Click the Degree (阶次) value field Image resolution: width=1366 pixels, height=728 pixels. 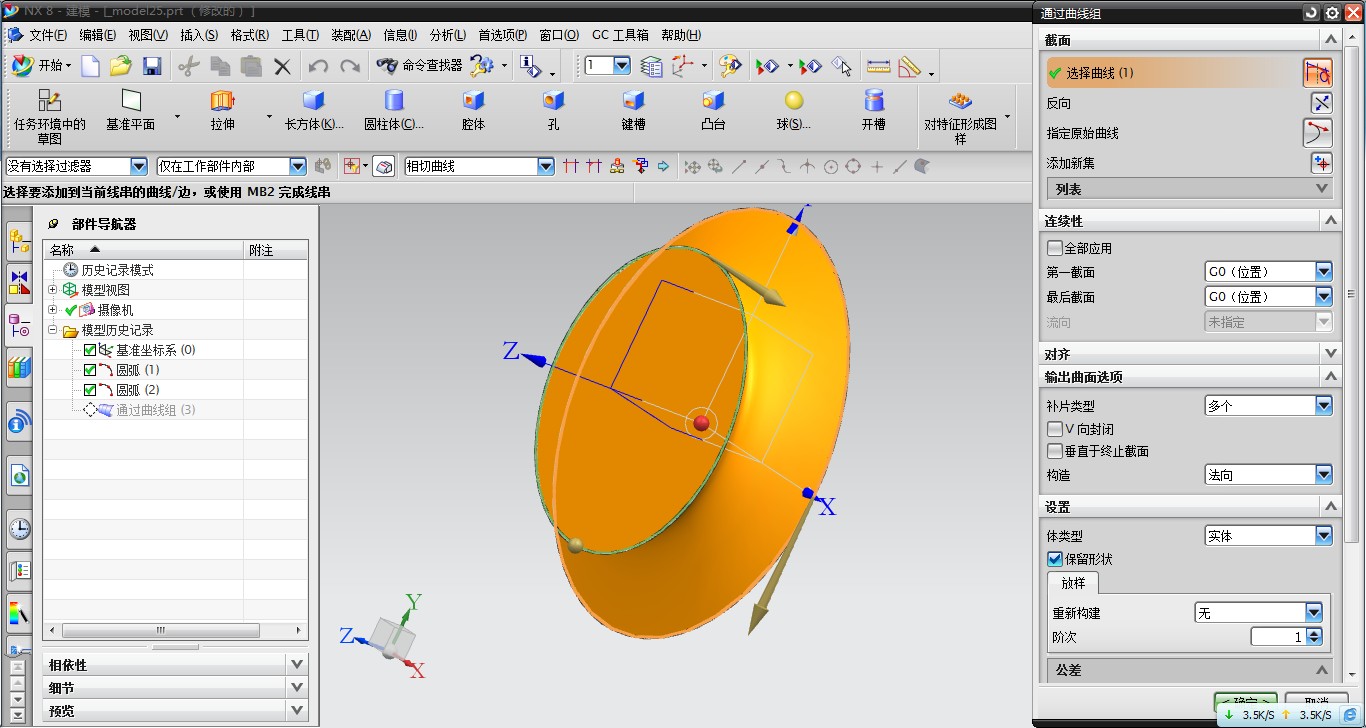pyautogui.click(x=1277, y=637)
